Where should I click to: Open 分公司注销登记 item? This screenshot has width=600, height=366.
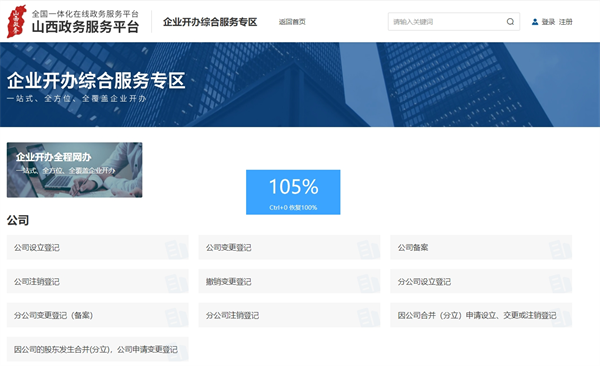click(x=289, y=315)
